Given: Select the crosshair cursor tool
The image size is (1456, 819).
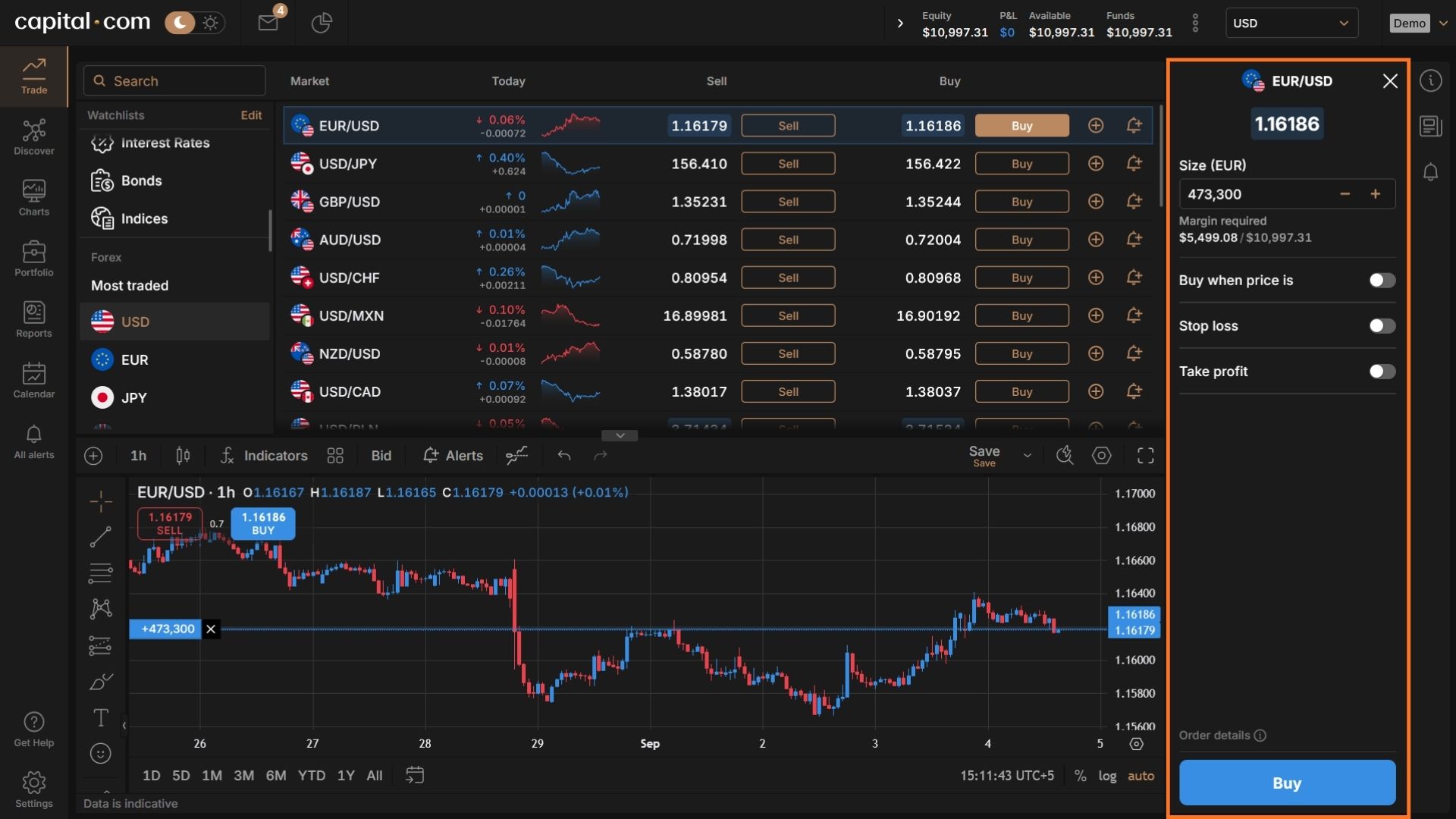Looking at the screenshot, I should coord(101,501).
